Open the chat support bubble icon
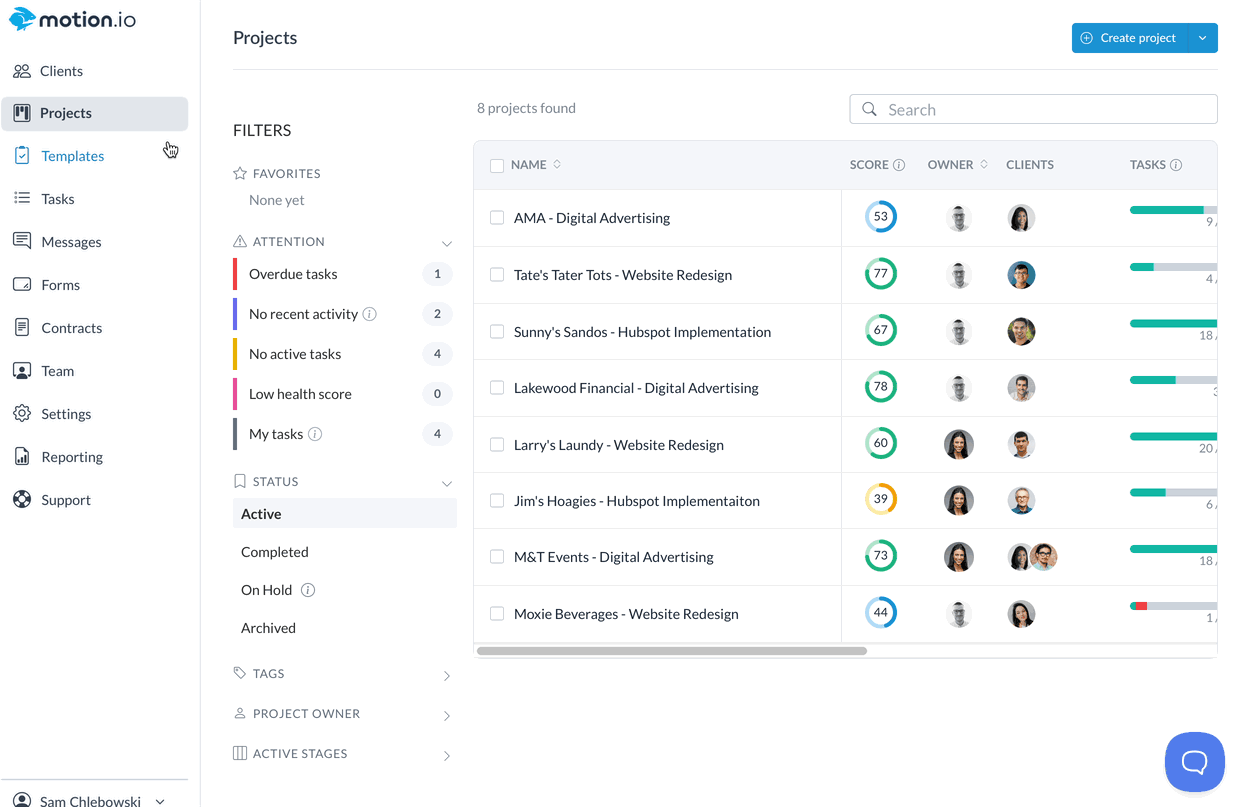Viewport: 1250px width, 807px height. (x=1194, y=762)
